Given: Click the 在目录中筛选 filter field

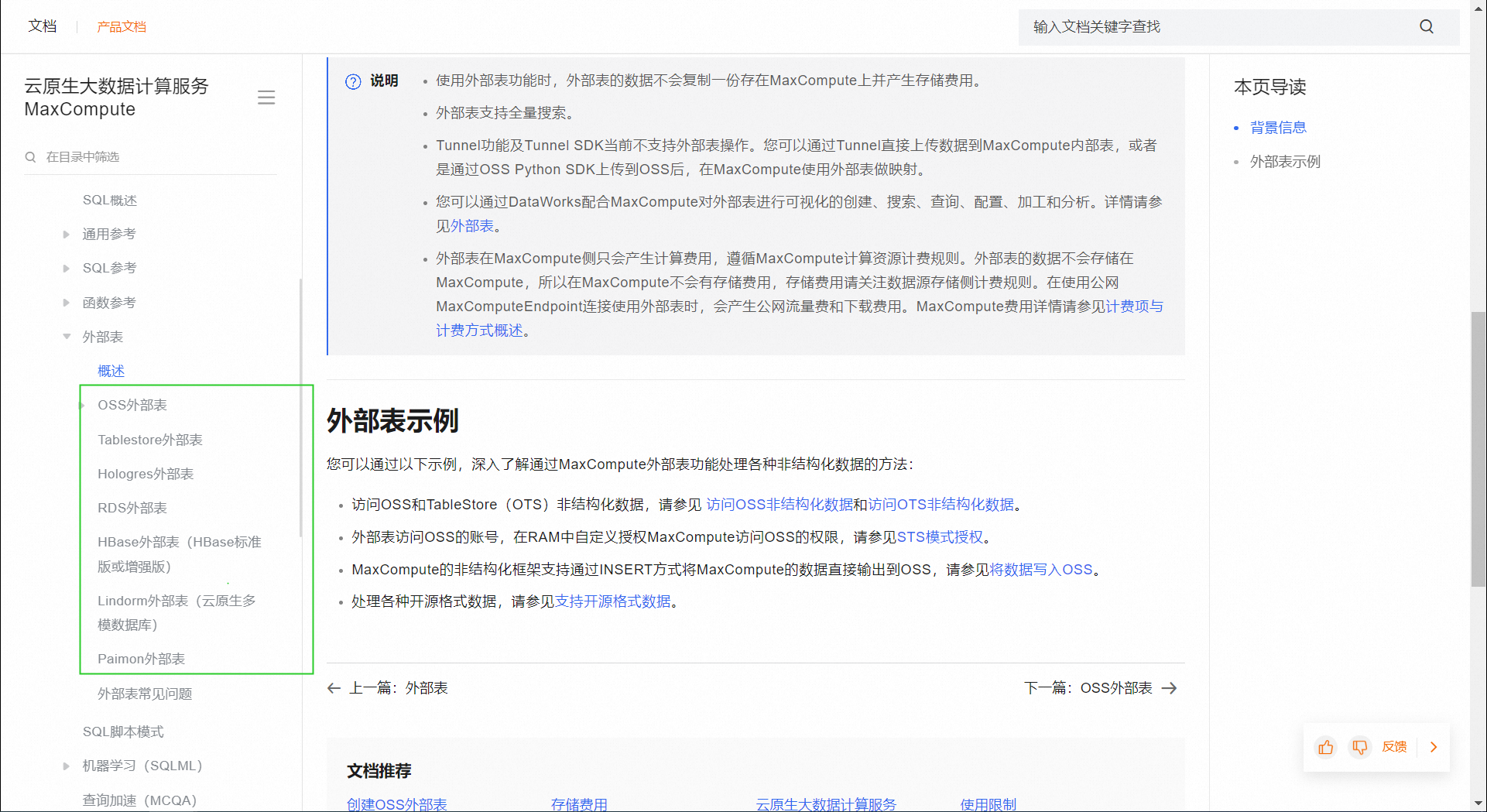Looking at the screenshot, I should pos(151,157).
